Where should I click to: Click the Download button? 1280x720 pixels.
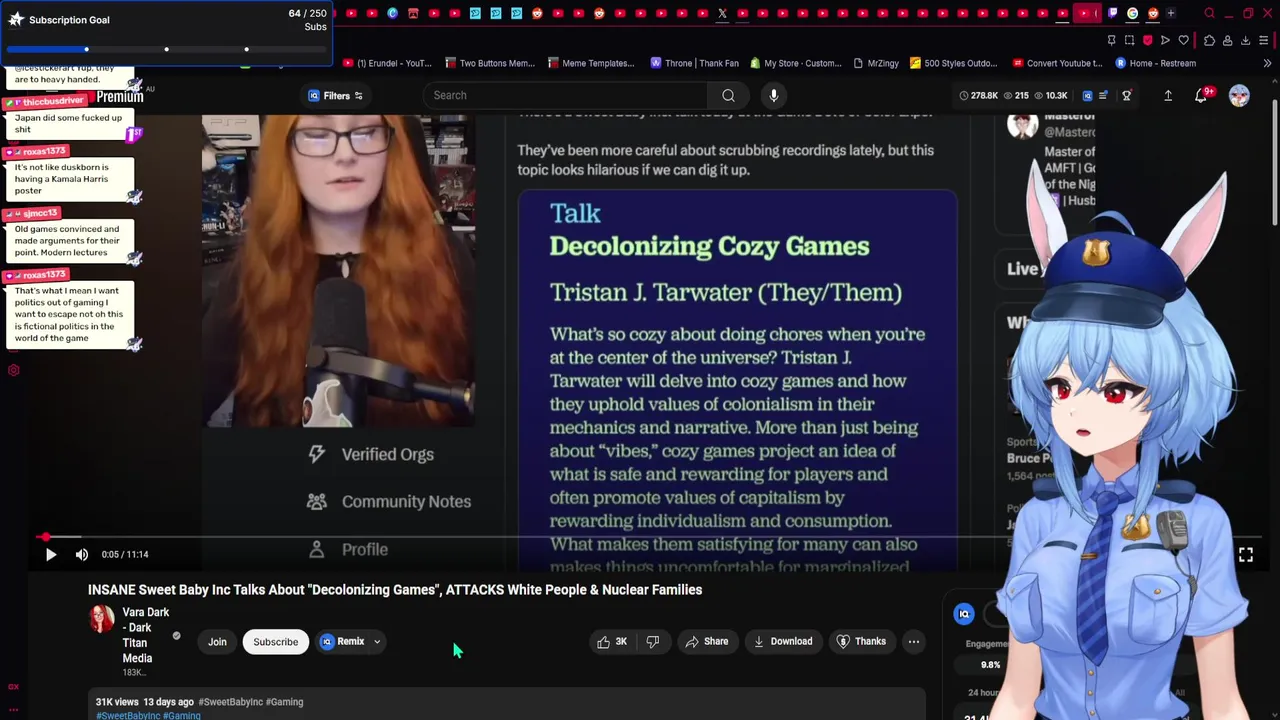tap(782, 641)
